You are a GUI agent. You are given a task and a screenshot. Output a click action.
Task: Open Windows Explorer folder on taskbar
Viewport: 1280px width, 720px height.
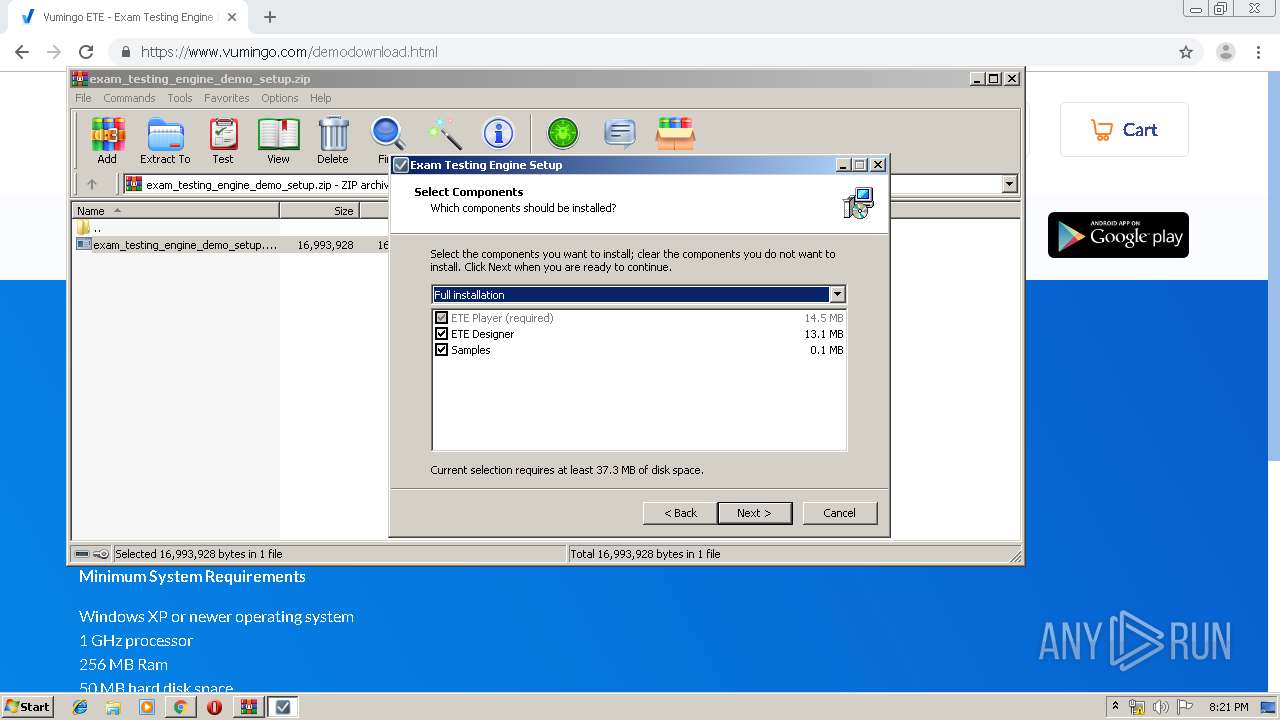point(113,707)
